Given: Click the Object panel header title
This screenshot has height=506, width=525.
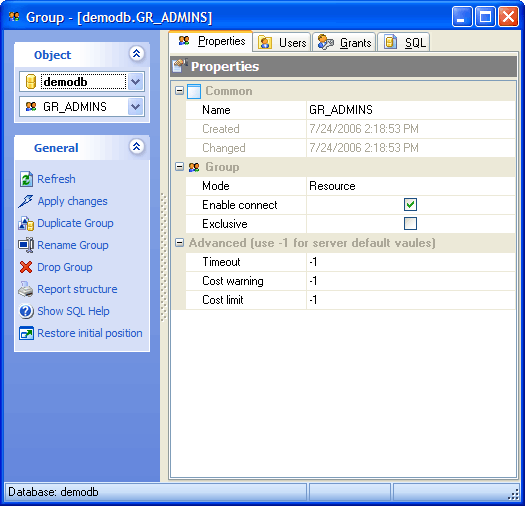Looking at the screenshot, I should 53,55.
